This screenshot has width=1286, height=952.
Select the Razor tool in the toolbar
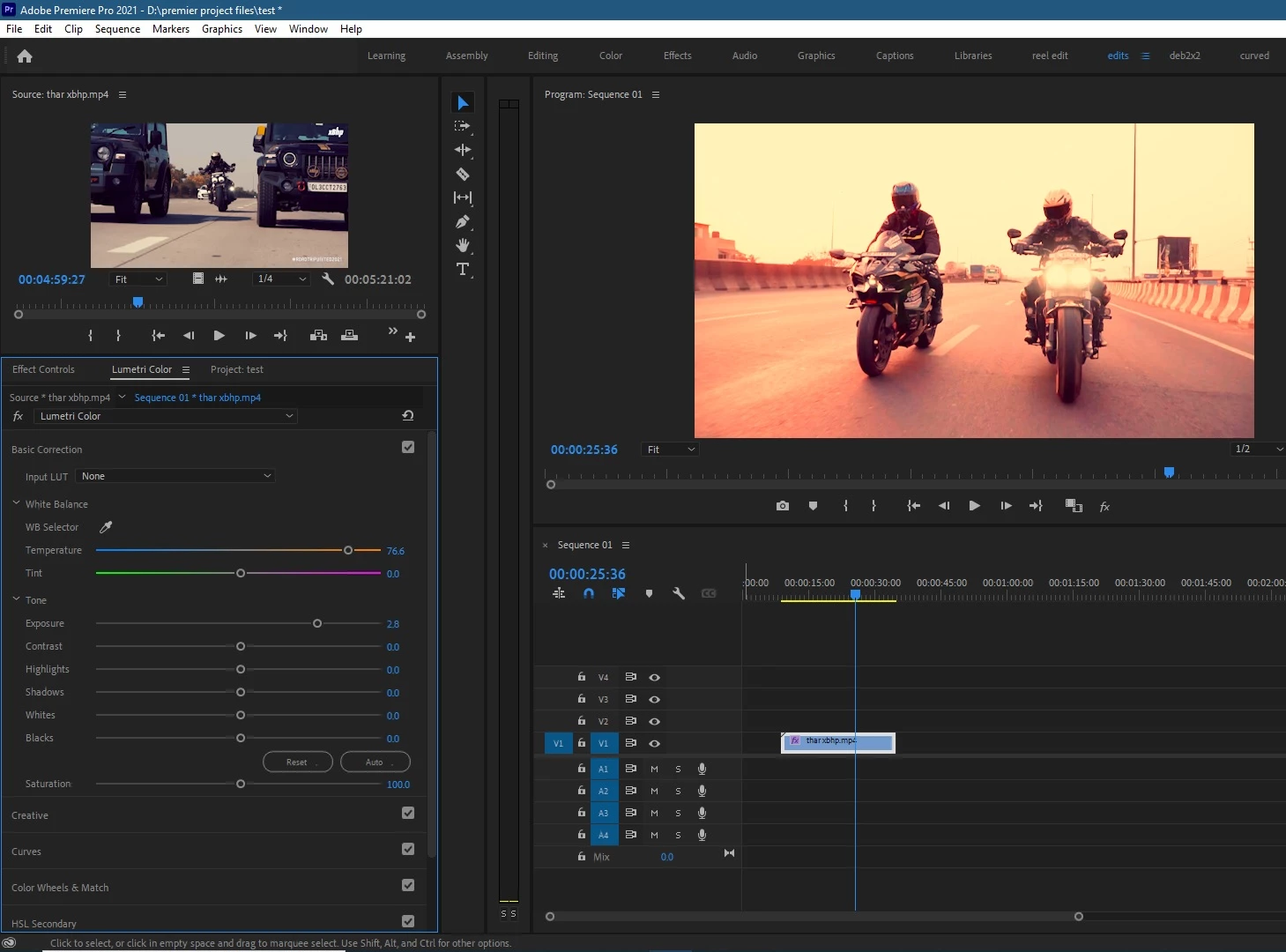click(x=462, y=175)
